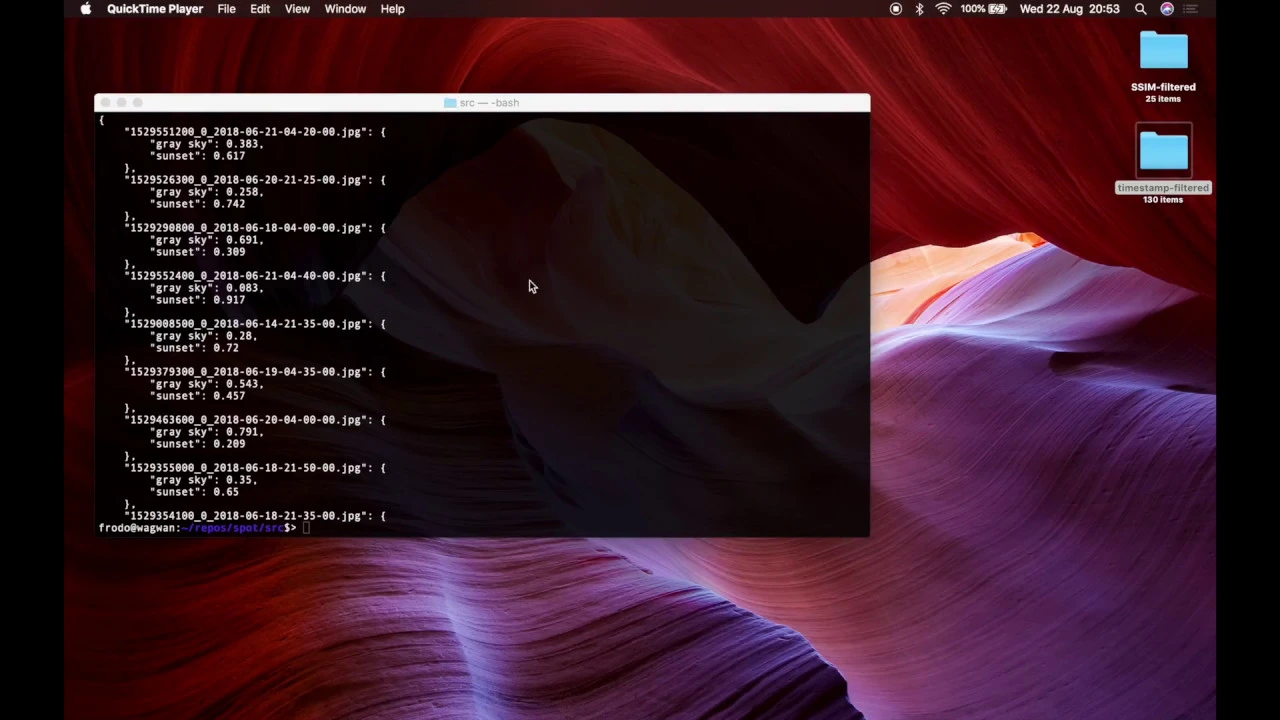
Task: Click filename 1529379300_0_2018-06-19-04-35-00.jpg
Action: (x=245, y=372)
